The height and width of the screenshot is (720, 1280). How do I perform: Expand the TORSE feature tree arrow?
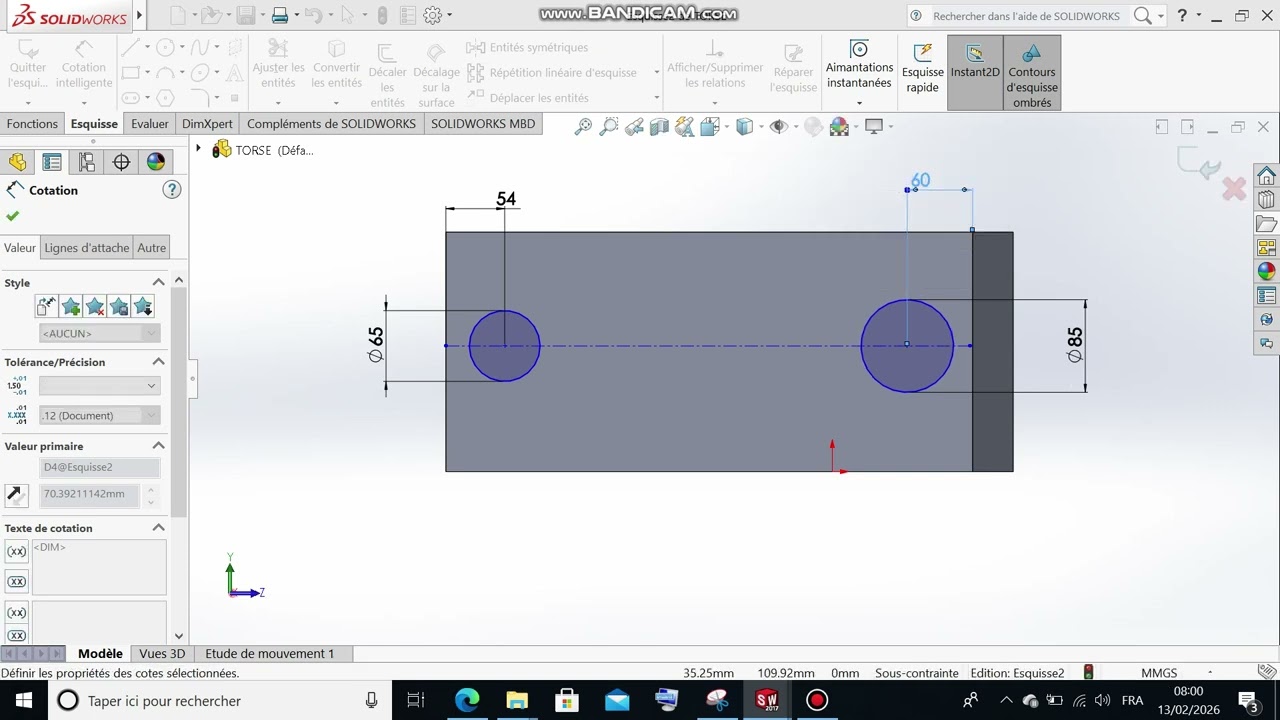pyautogui.click(x=198, y=149)
